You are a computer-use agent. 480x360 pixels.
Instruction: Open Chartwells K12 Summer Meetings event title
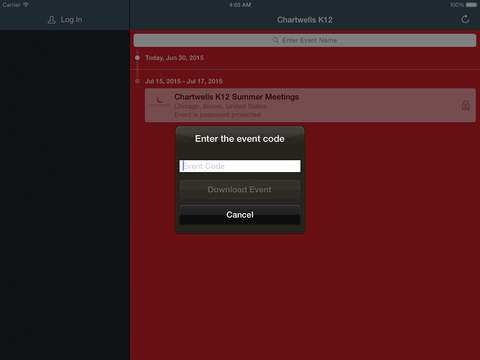click(236, 97)
